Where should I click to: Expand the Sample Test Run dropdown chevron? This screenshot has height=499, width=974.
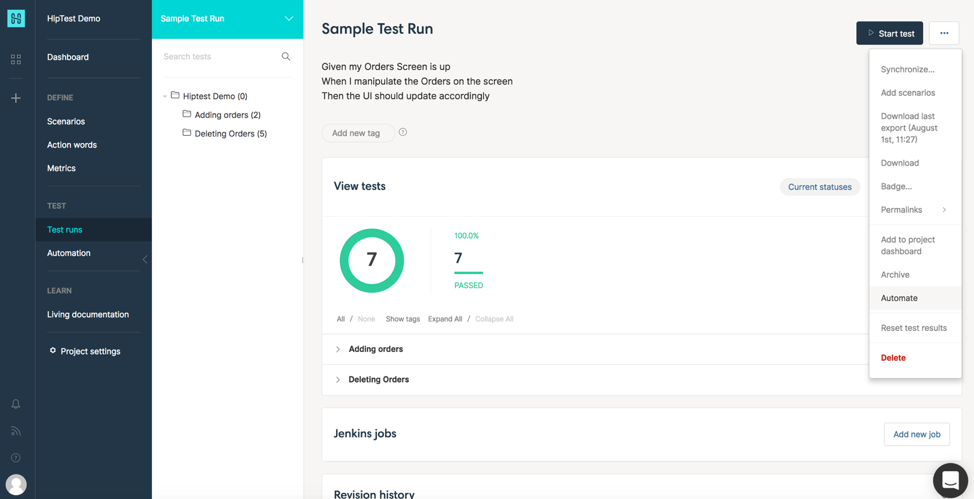pos(289,19)
